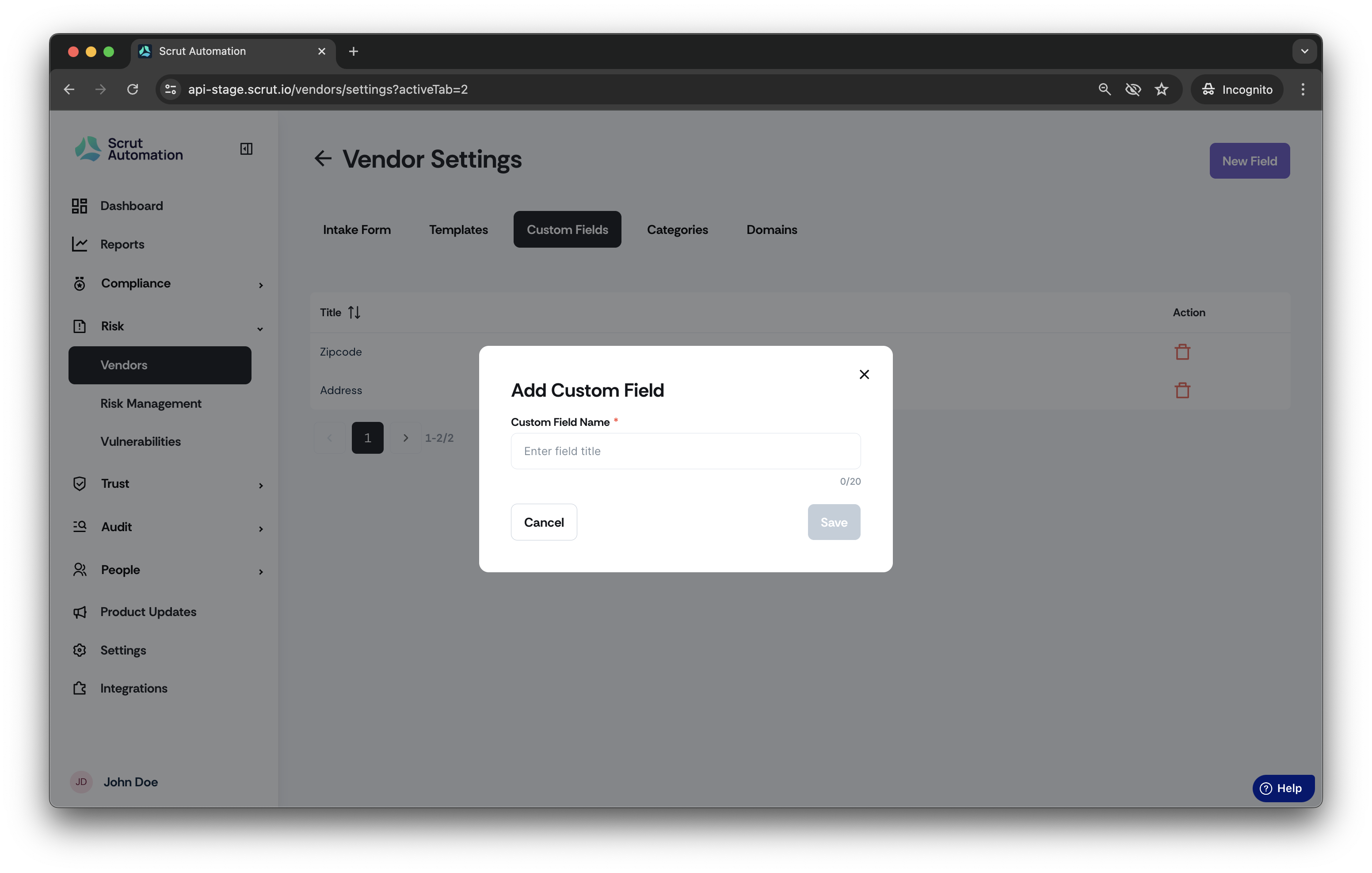Save the new custom field
Screen dimensions: 1372x873
pyautogui.click(x=834, y=522)
